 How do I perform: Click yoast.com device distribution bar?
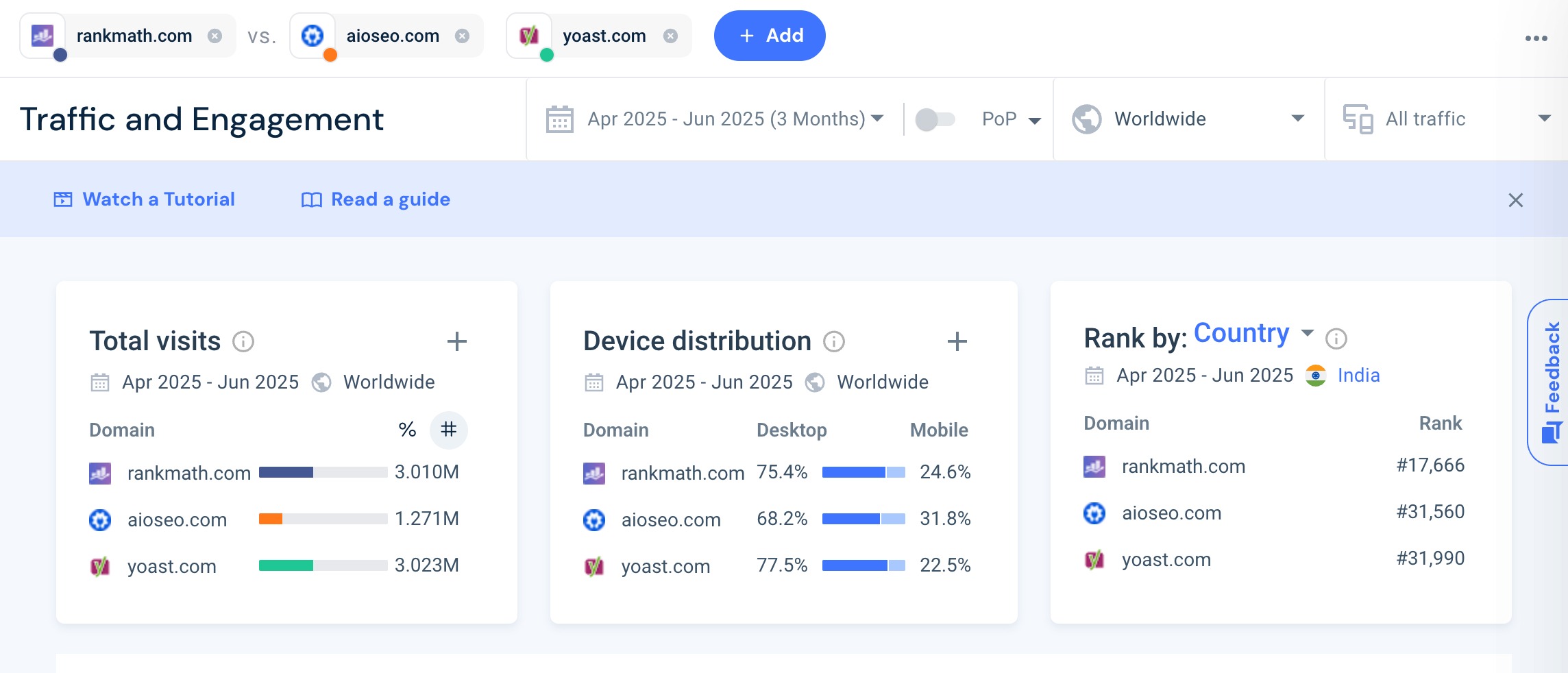[x=863, y=565]
